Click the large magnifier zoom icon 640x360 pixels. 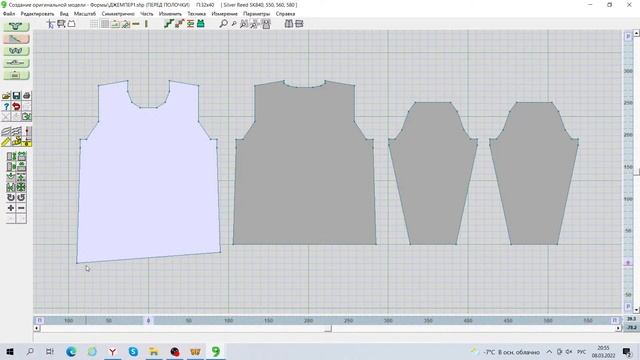tap(223, 24)
